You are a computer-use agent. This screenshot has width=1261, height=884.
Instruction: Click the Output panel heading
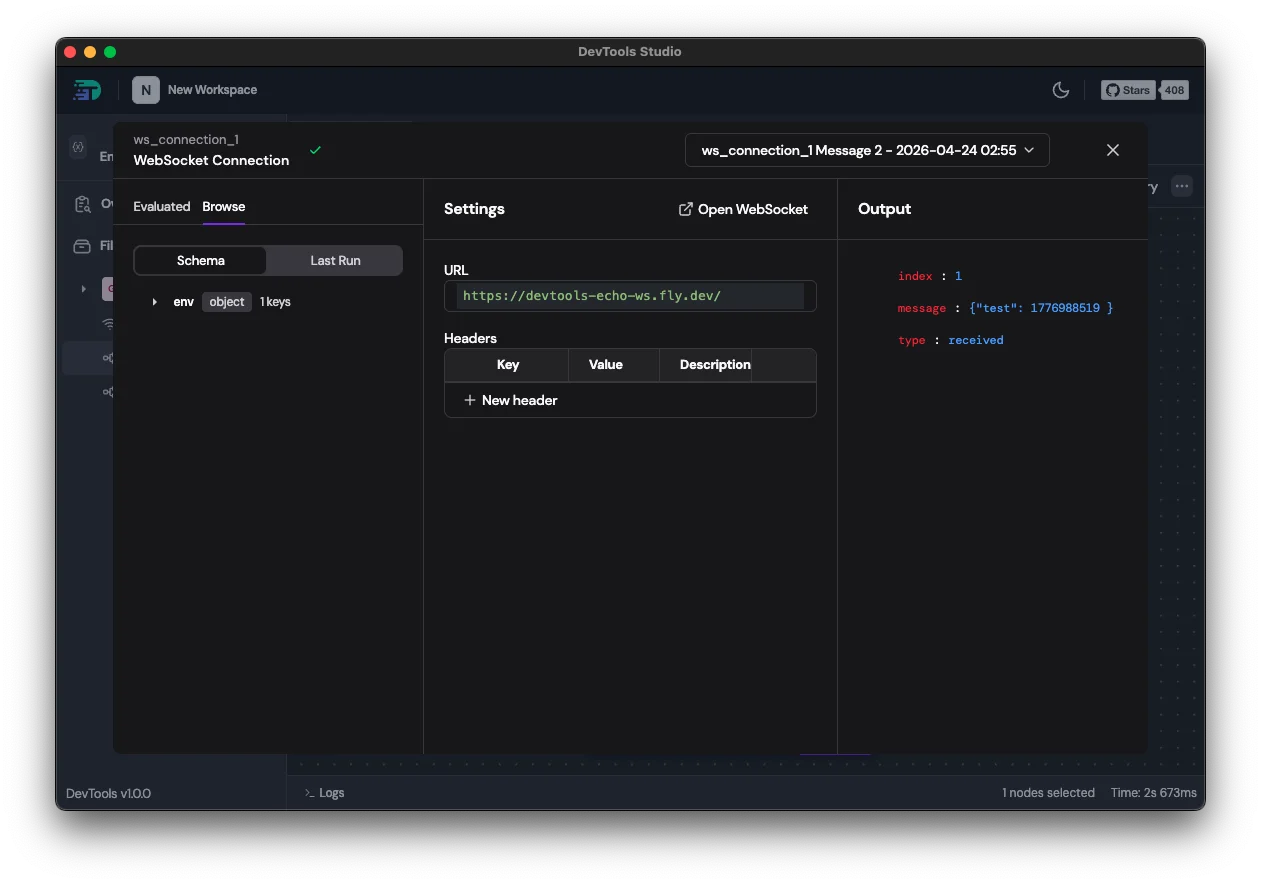click(884, 209)
